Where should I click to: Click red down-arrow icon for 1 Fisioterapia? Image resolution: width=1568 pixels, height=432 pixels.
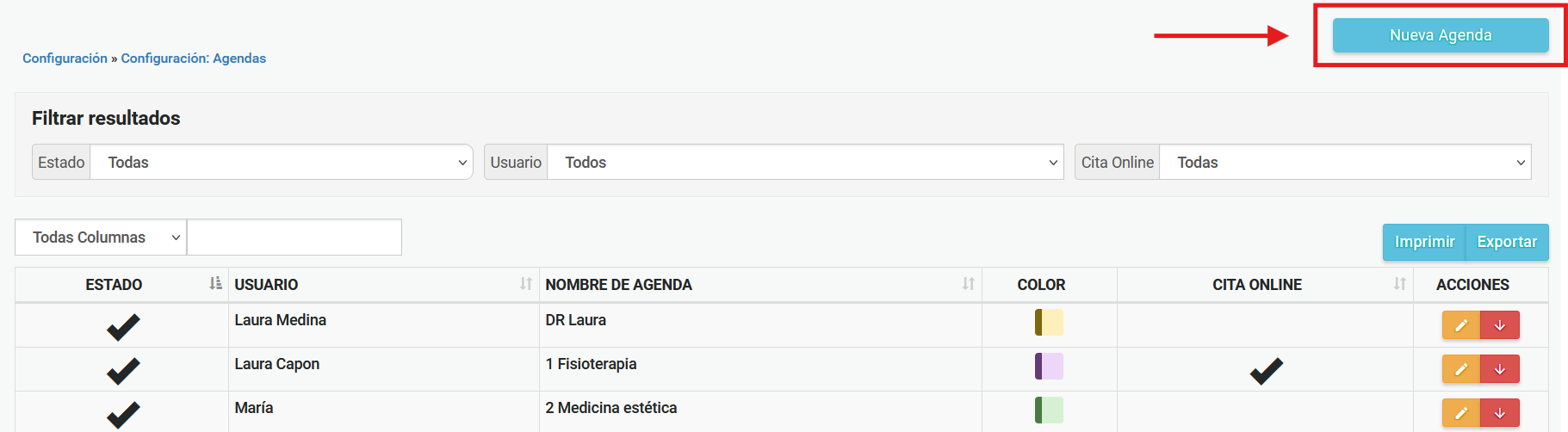click(x=1500, y=369)
